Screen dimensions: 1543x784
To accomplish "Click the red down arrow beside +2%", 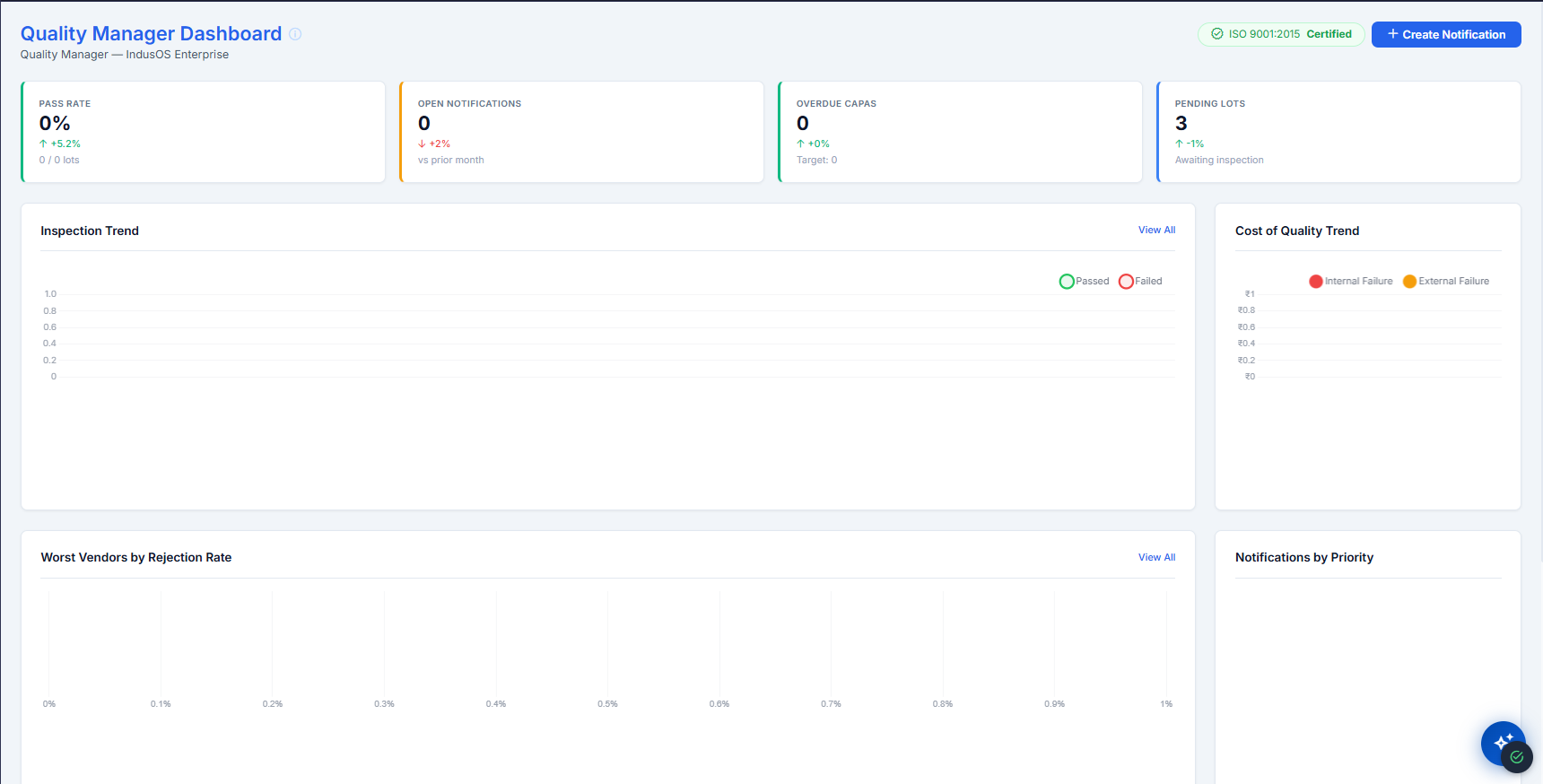I will click(422, 144).
